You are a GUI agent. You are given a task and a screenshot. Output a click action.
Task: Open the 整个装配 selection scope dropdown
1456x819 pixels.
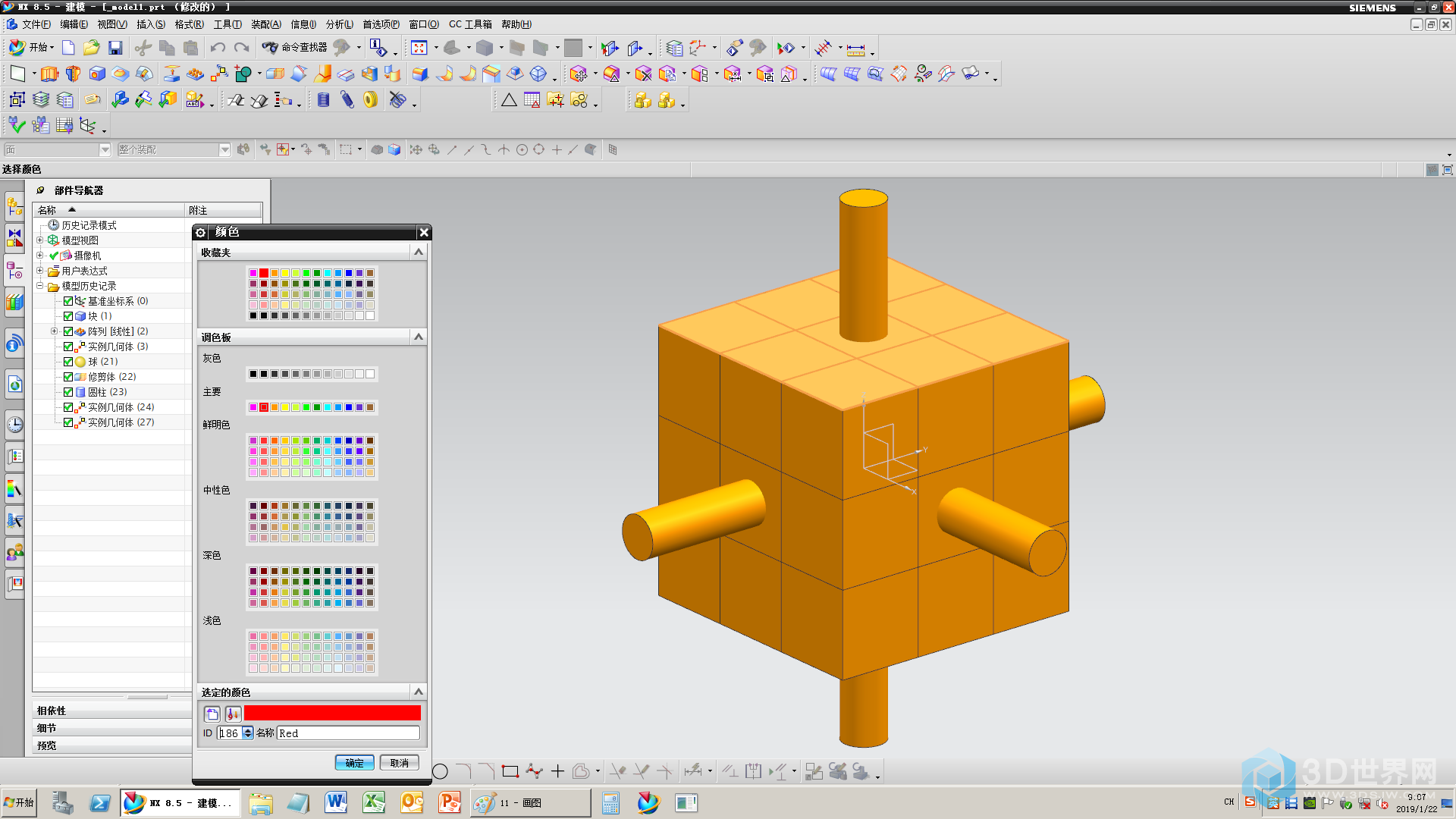click(224, 150)
